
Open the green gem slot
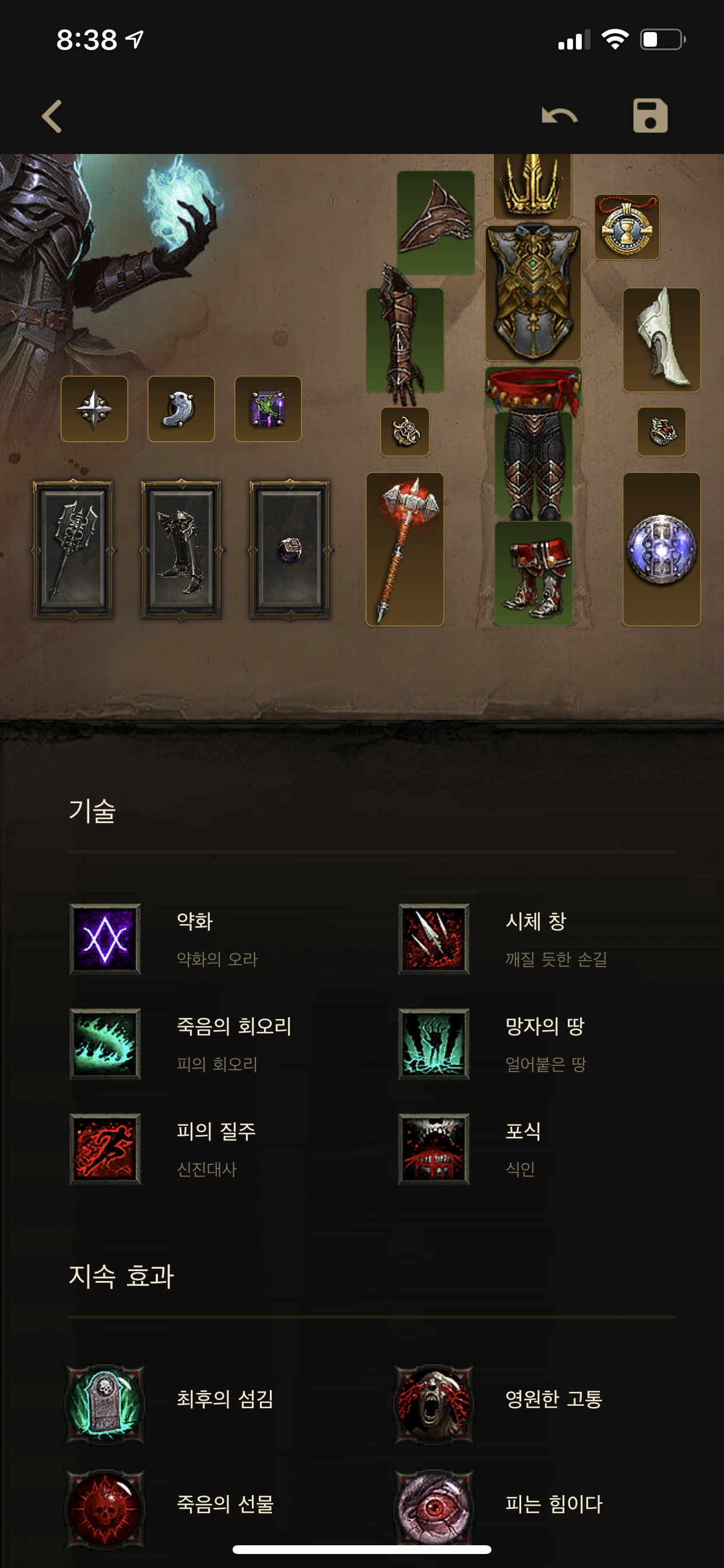point(268,408)
